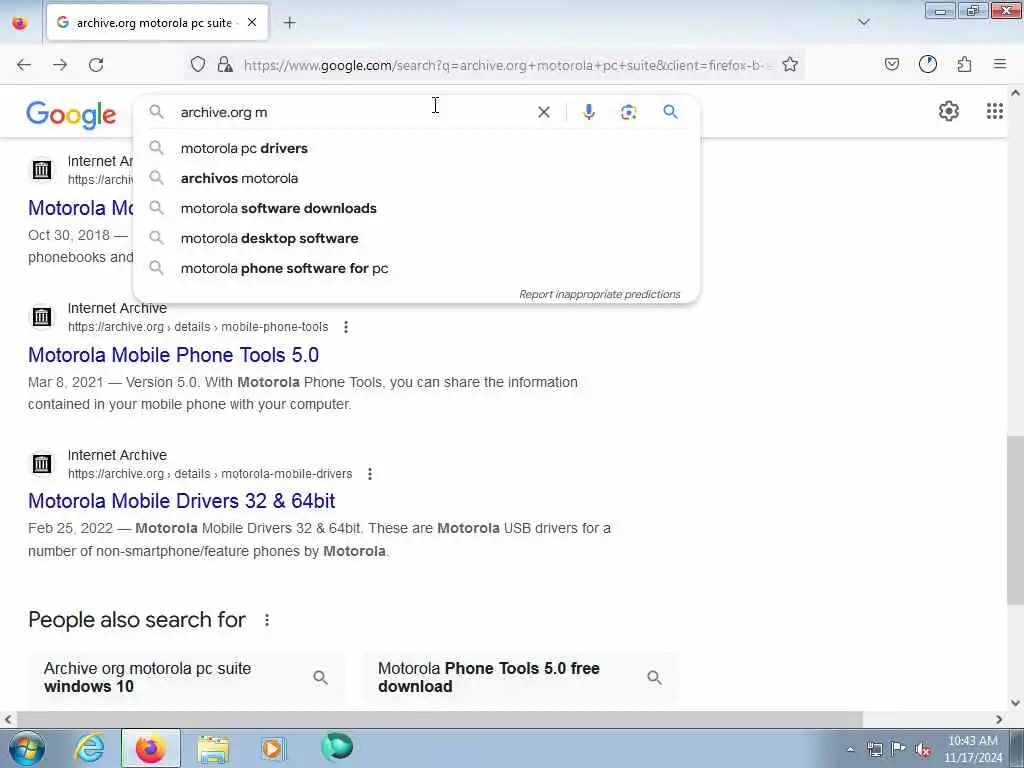Click the Firefox address bar URL
This screenshot has height=768, width=1024.
pos(507,65)
